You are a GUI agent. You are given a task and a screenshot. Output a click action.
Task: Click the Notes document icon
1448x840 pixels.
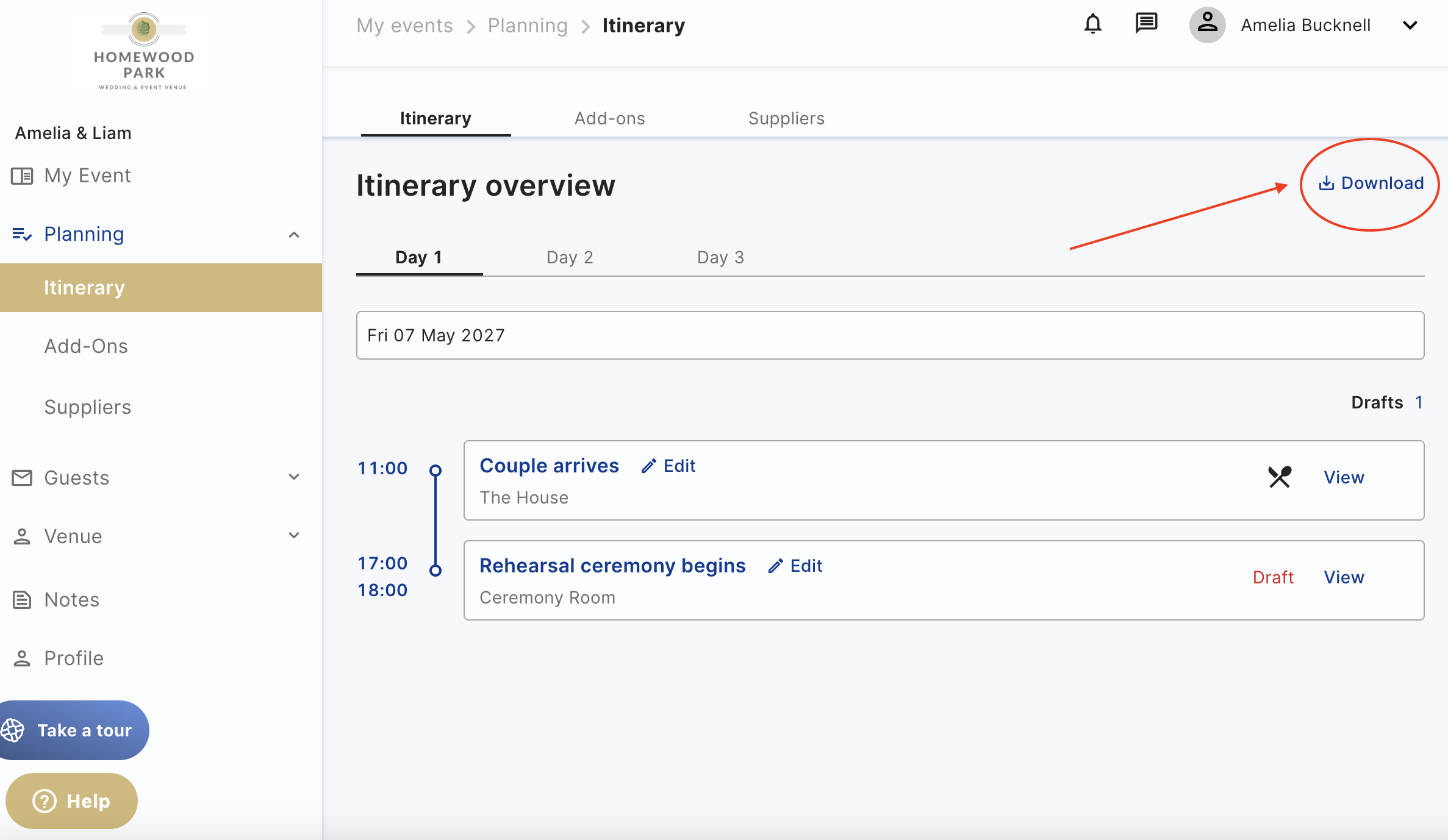point(22,600)
